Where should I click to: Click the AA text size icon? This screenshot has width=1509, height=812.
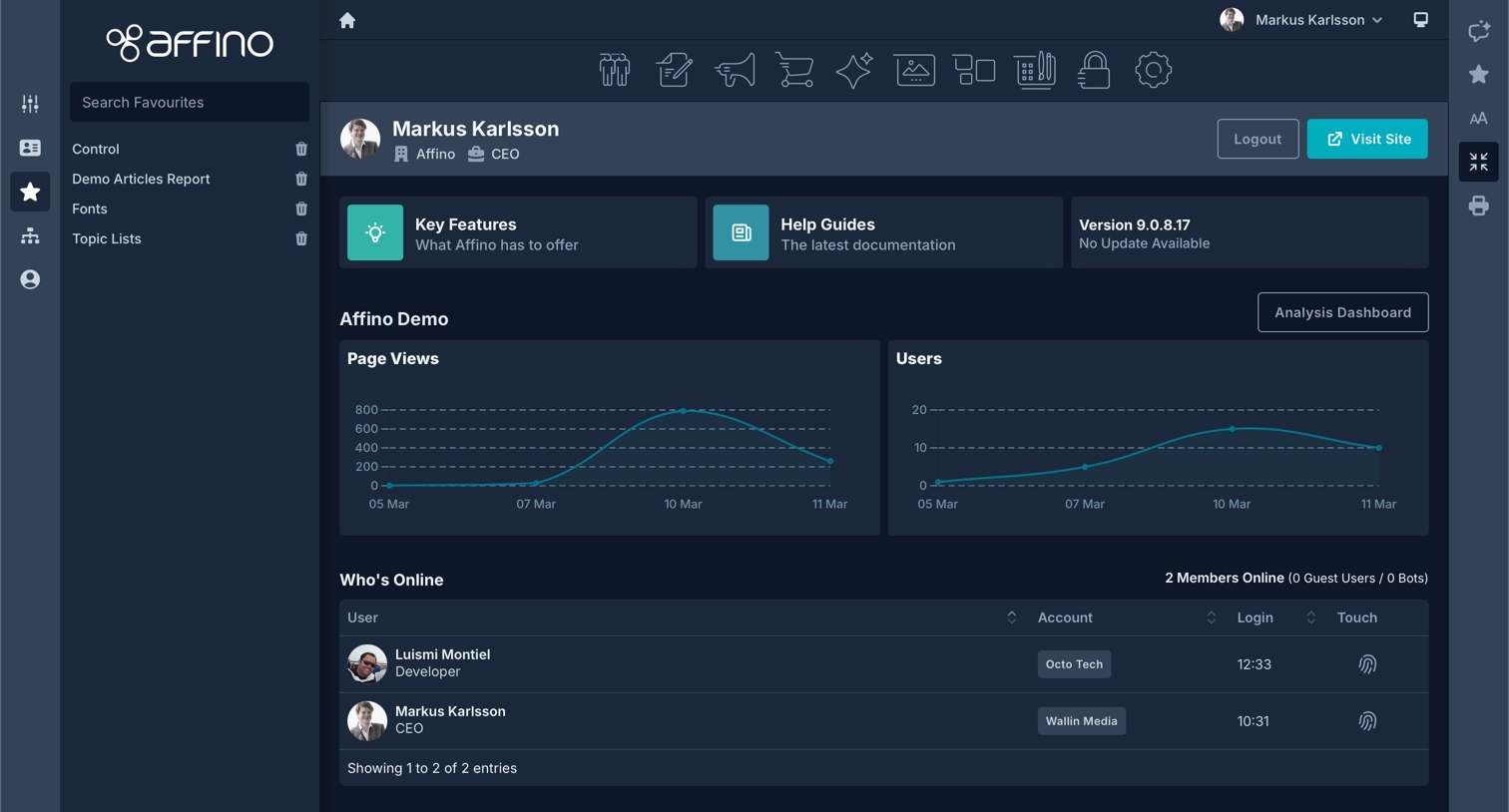coord(1479,119)
